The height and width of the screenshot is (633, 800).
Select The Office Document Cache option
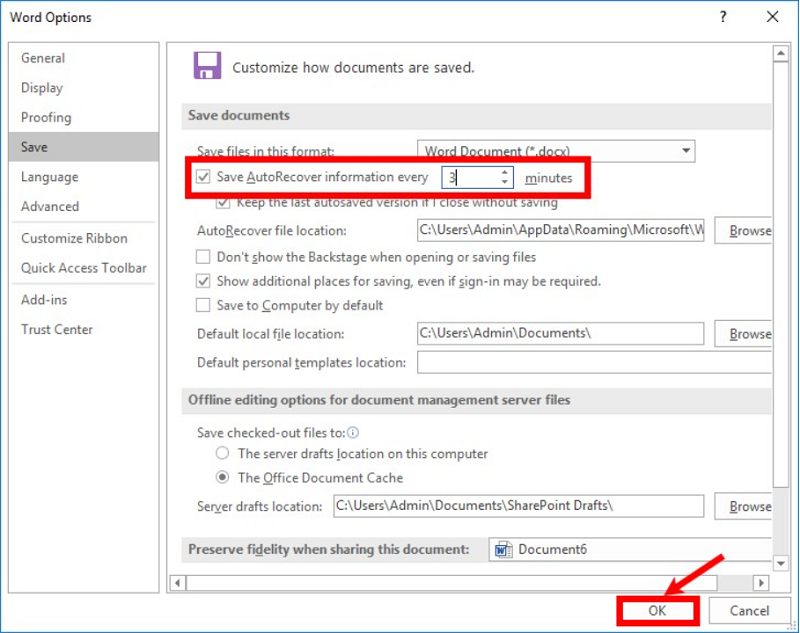[223, 478]
